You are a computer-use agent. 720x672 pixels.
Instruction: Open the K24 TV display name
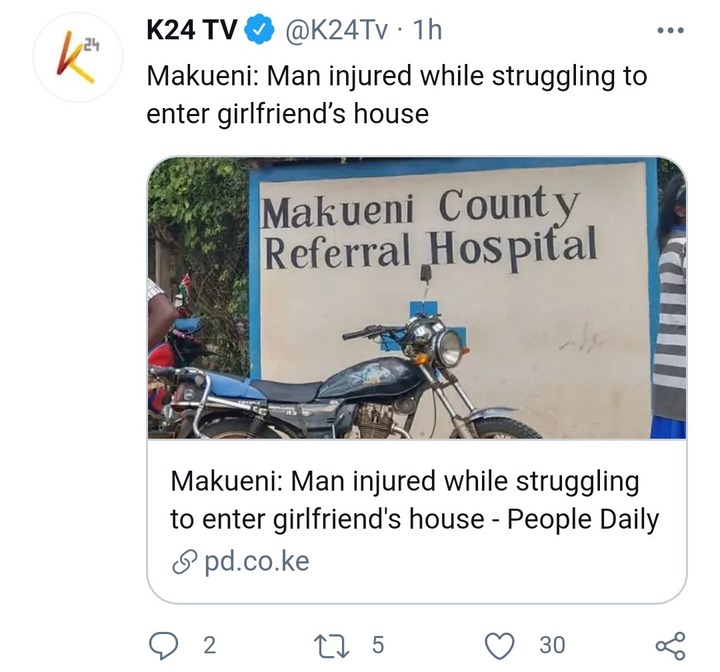coord(192,30)
